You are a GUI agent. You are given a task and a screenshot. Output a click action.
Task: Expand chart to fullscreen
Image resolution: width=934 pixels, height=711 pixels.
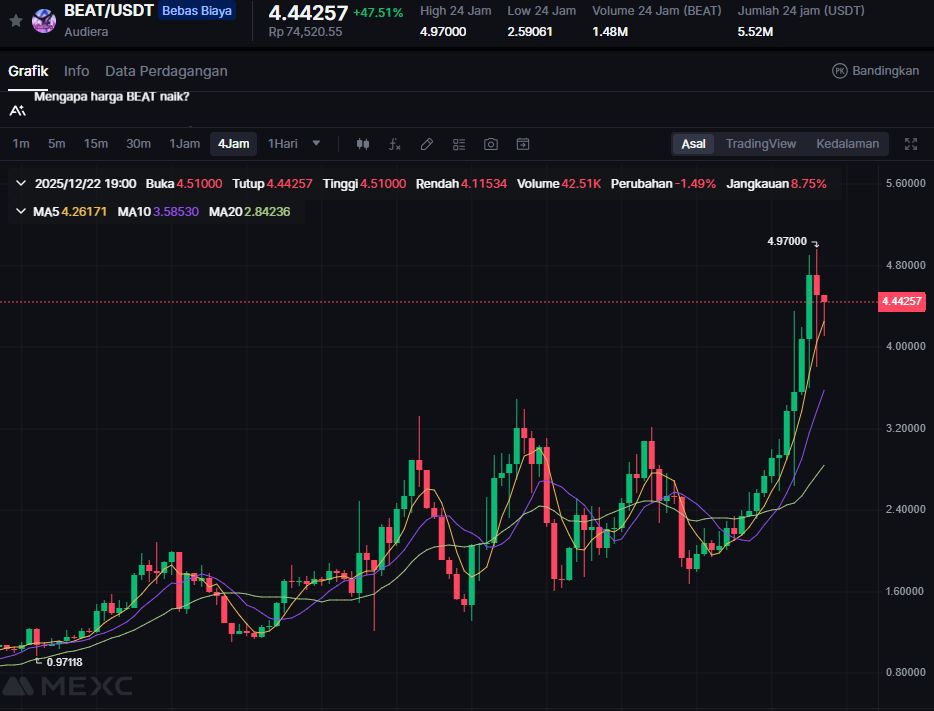[911, 144]
